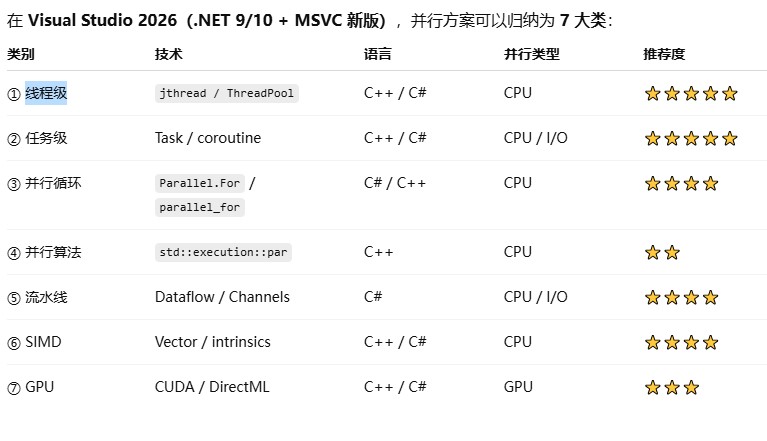Click the parallel_for code chip
The height and width of the screenshot is (441, 767).
click(200, 208)
